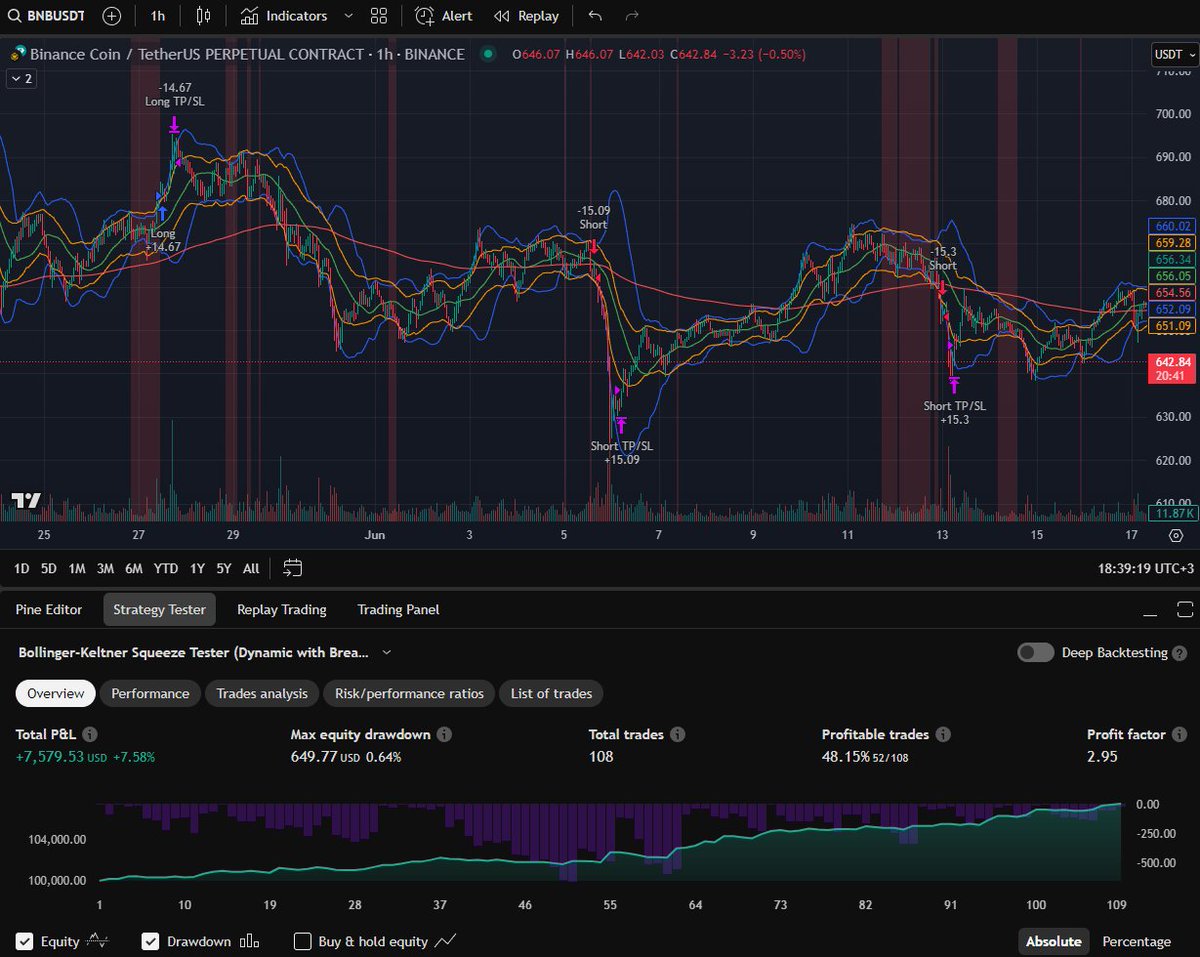Switch to the Pine Editor tab
The height and width of the screenshot is (957, 1200).
coord(49,609)
